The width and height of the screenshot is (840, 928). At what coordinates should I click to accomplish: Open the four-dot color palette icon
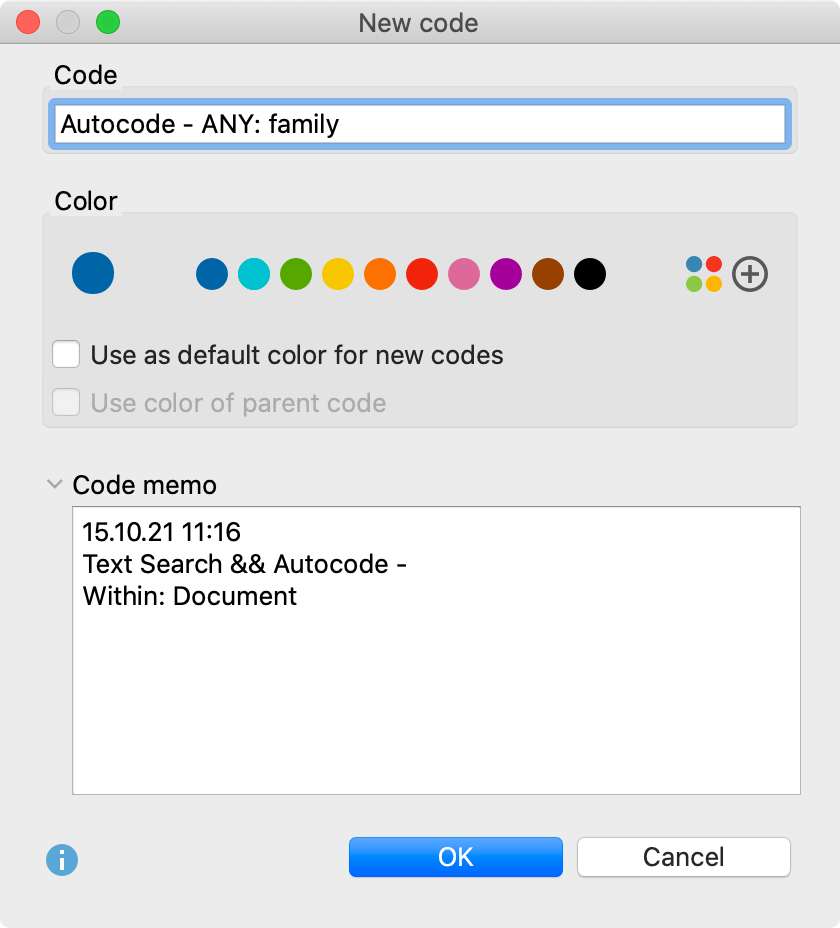pyautogui.click(x=704, y=274)
